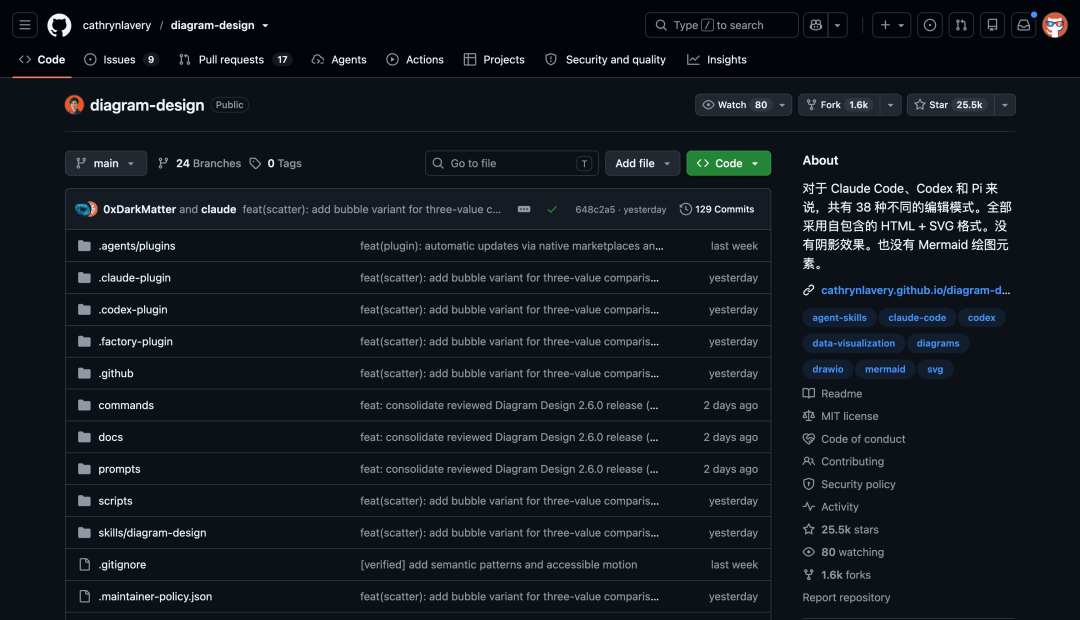View the 24 Branches
Viewport: 1080px width, 620px height.
(x=200, y=163)
